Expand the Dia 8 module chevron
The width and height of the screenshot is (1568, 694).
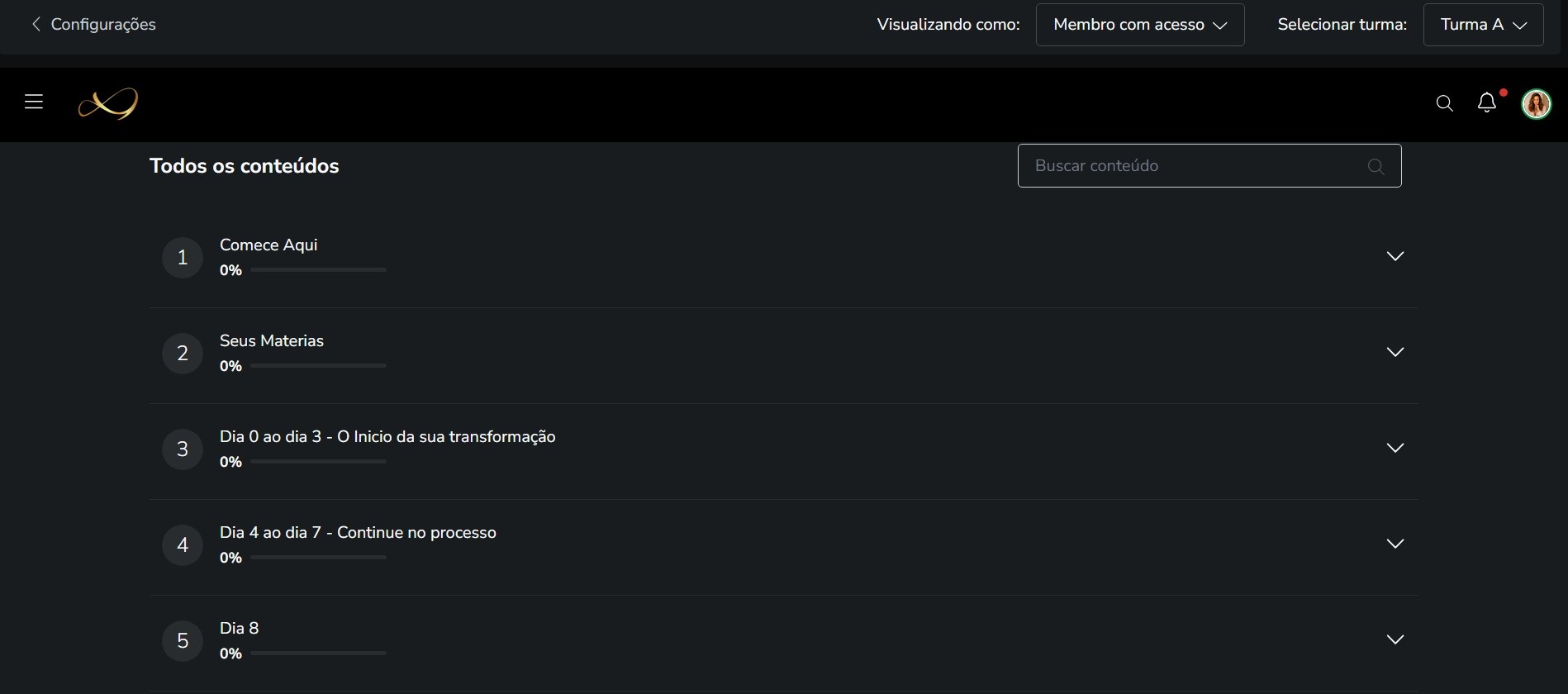1395,639
